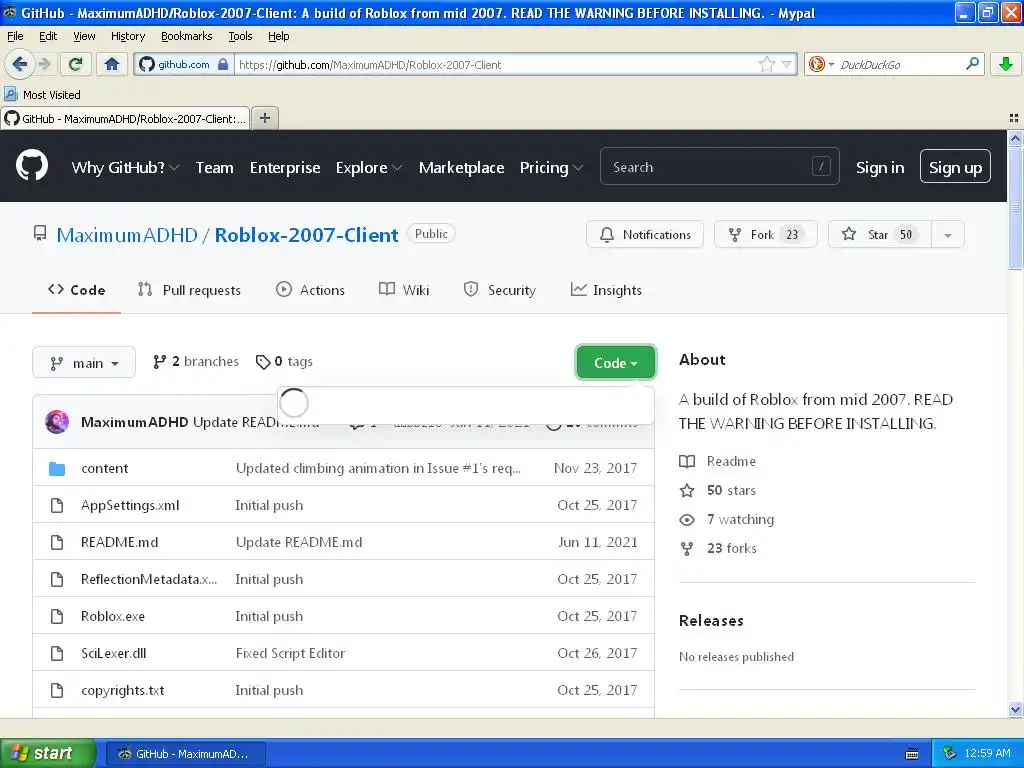Click the padlock site security icon

click(x=223, y=64)
